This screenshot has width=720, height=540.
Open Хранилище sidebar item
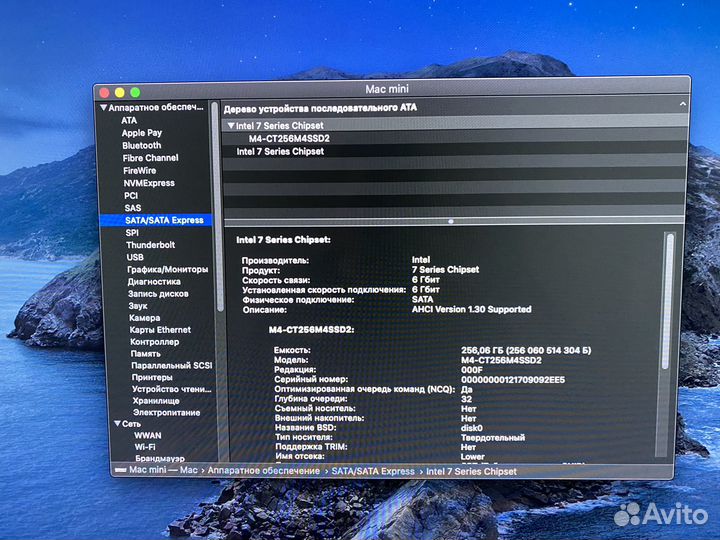pyautogui.click(x=156, y=401)
